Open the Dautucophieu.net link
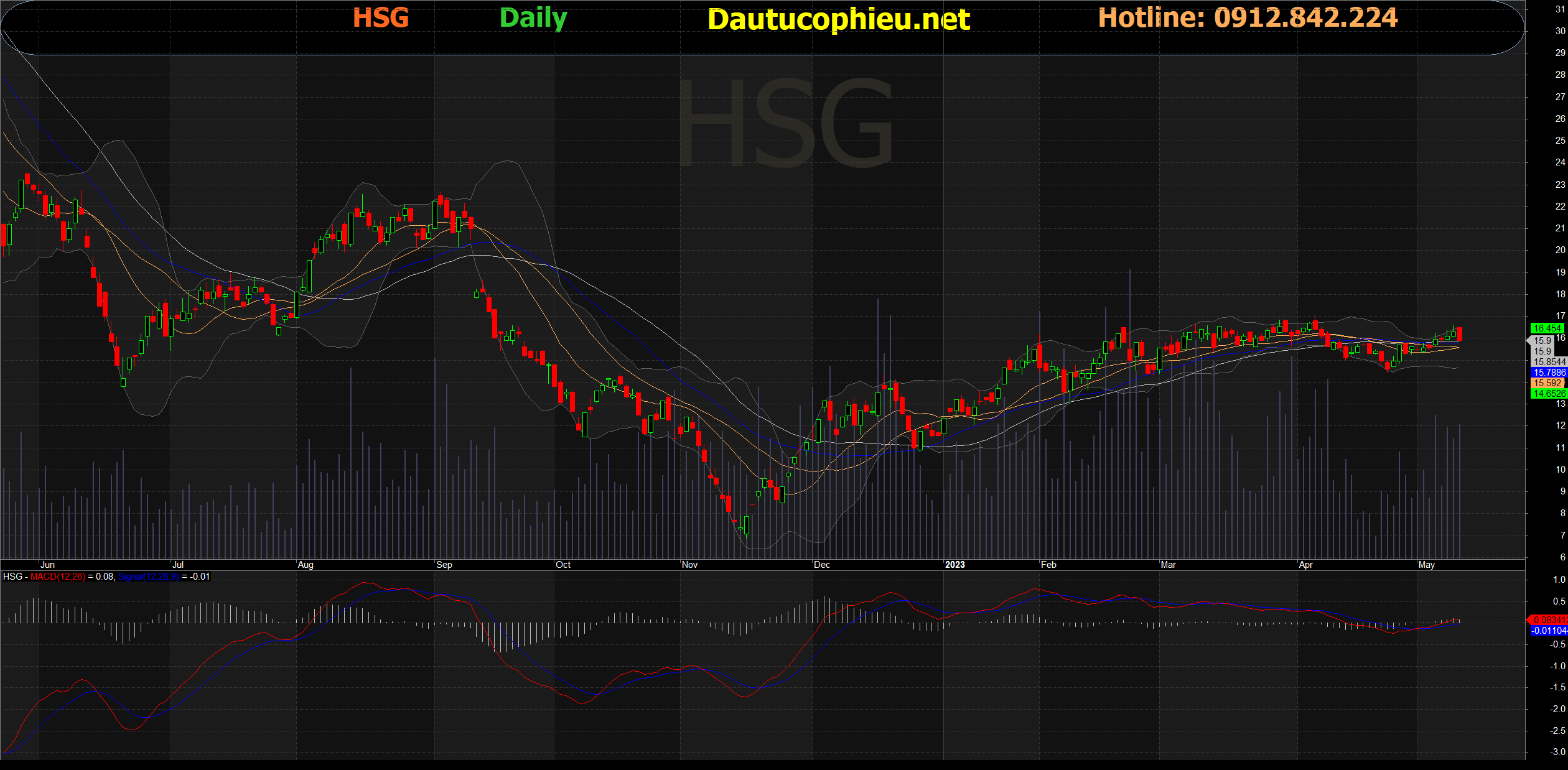This screenshot has width=1568, height=770. tap(838, 19)
